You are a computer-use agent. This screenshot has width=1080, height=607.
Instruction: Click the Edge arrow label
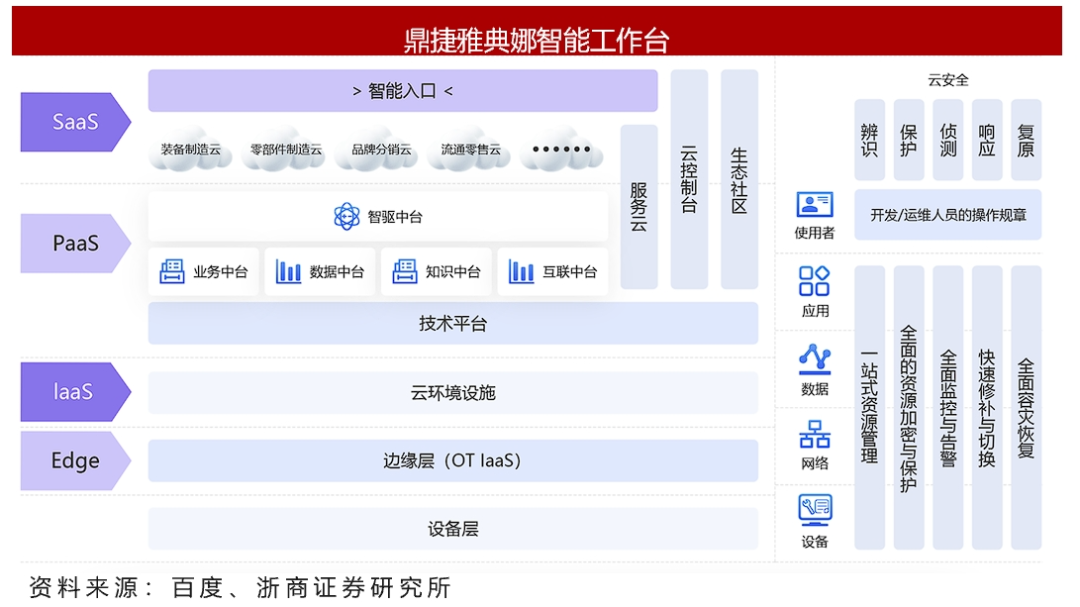click(76, 460)
